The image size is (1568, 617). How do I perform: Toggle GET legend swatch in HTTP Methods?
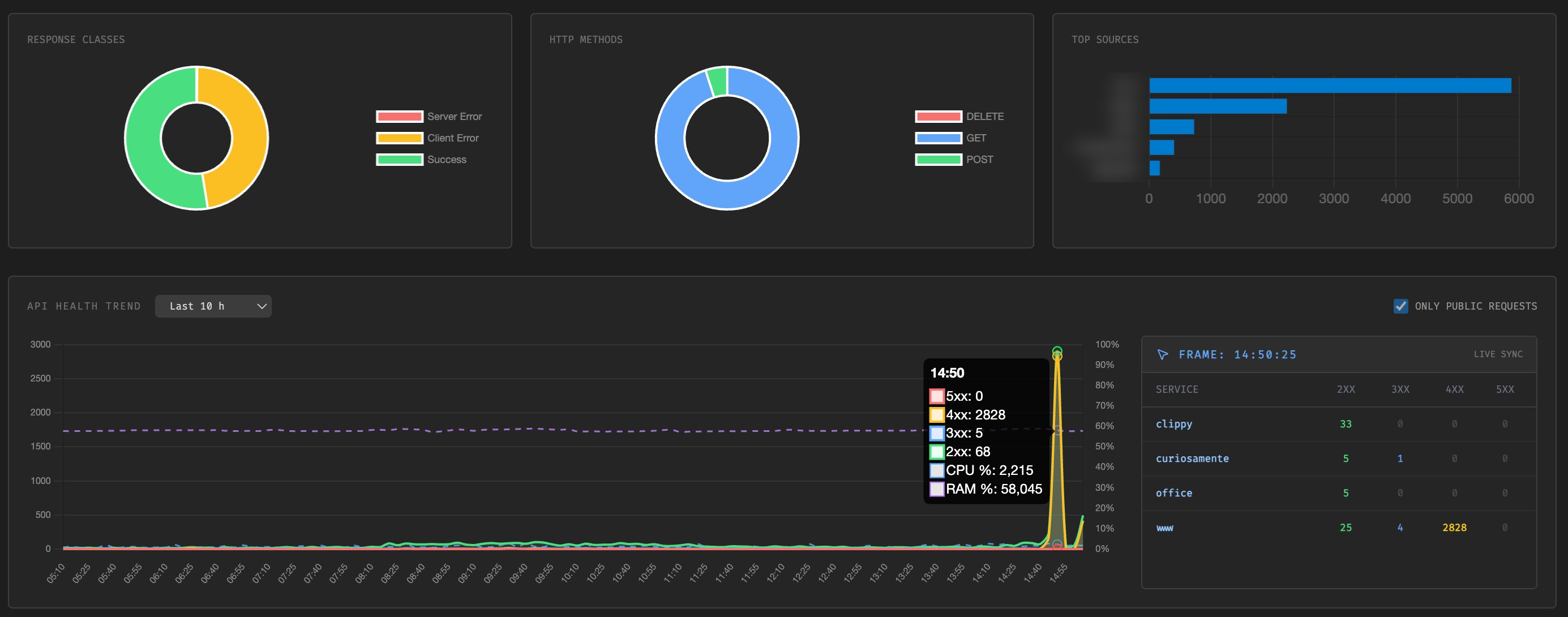pyautogui.click(x=938, y=138)
